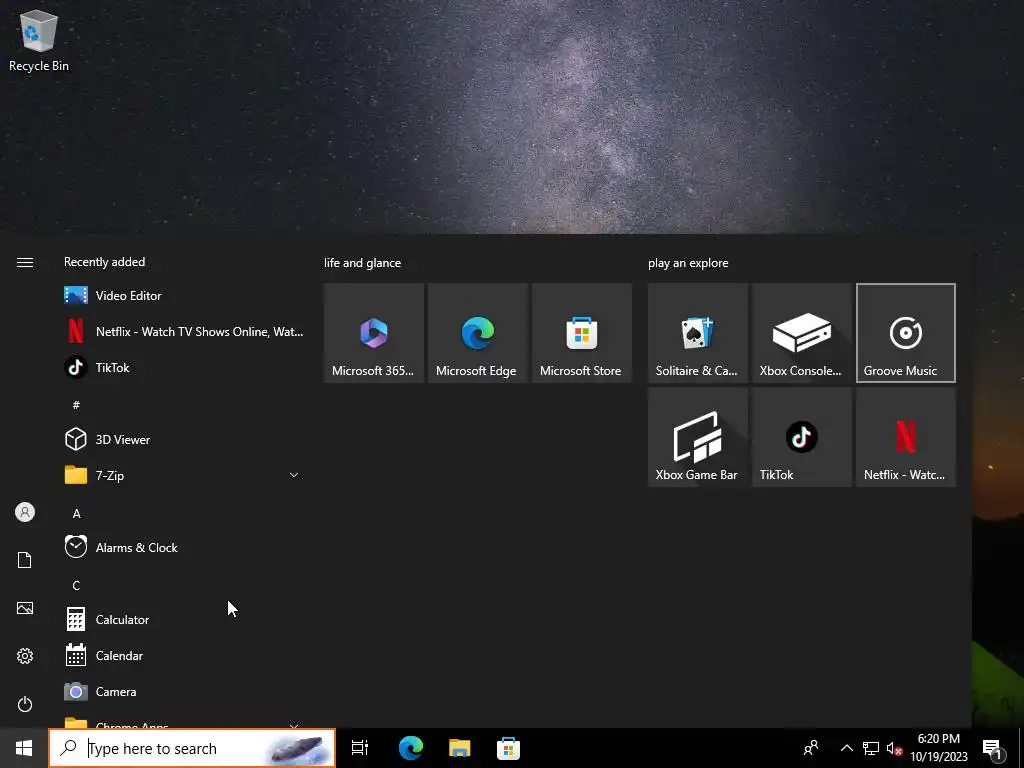Open the user account icon in Start sidebar

pyautogui.click(x=25, y=512)
